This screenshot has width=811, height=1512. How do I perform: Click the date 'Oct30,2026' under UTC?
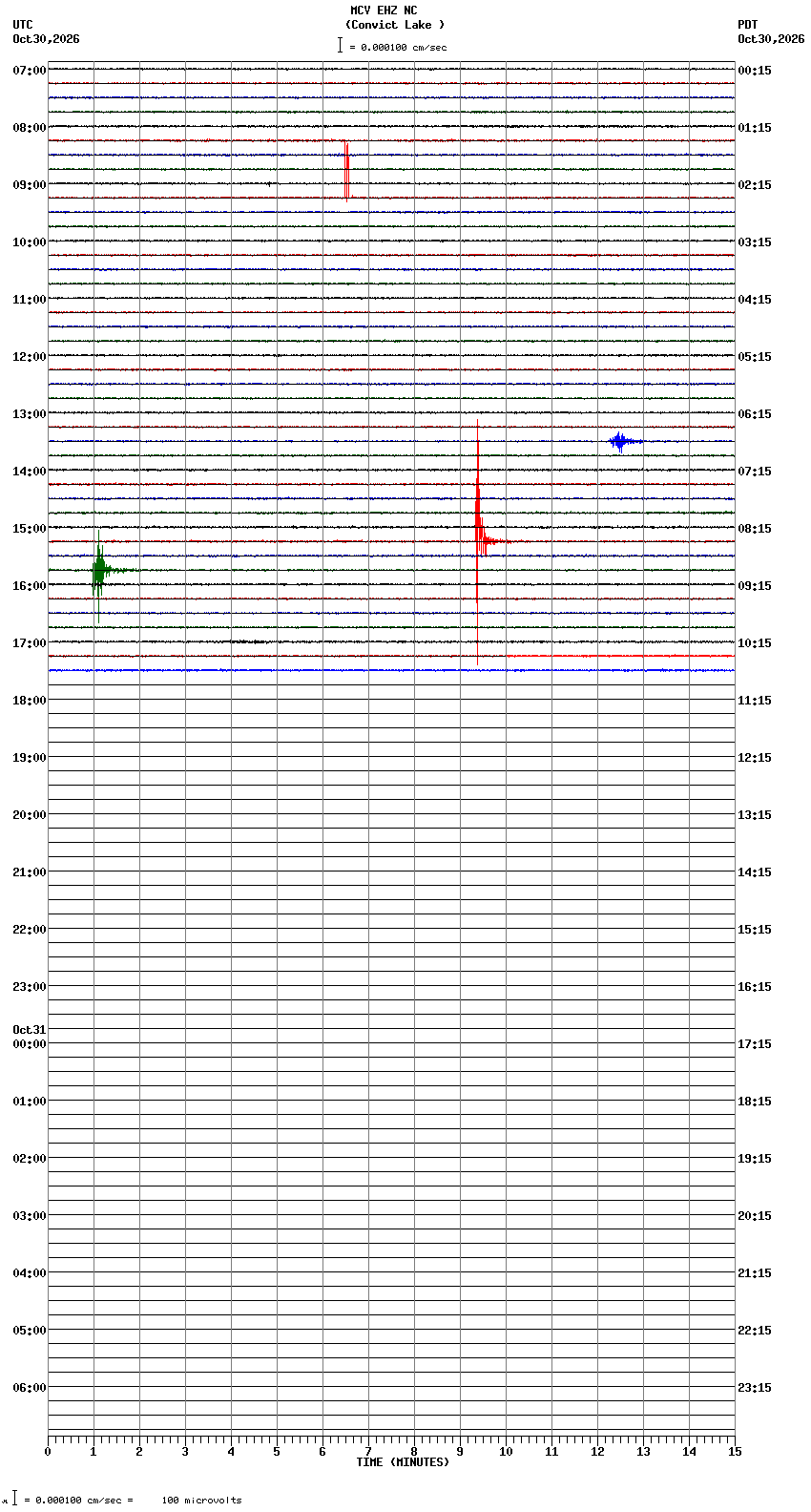[46, 39]
